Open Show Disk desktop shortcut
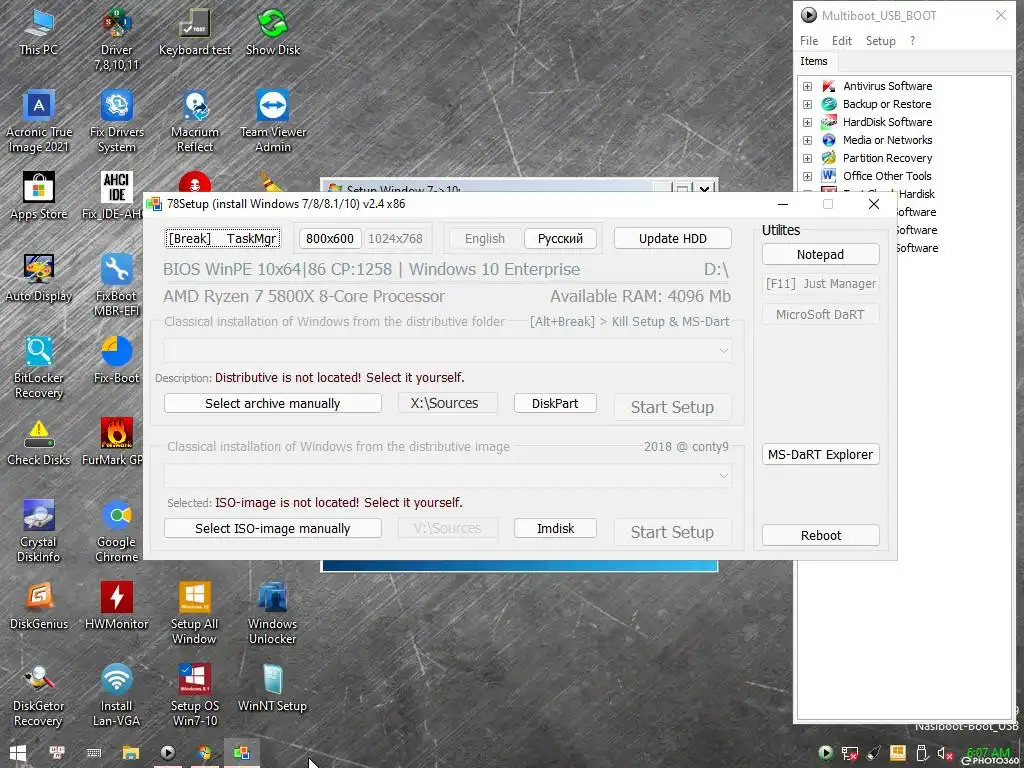 click(x=273, y=33)
